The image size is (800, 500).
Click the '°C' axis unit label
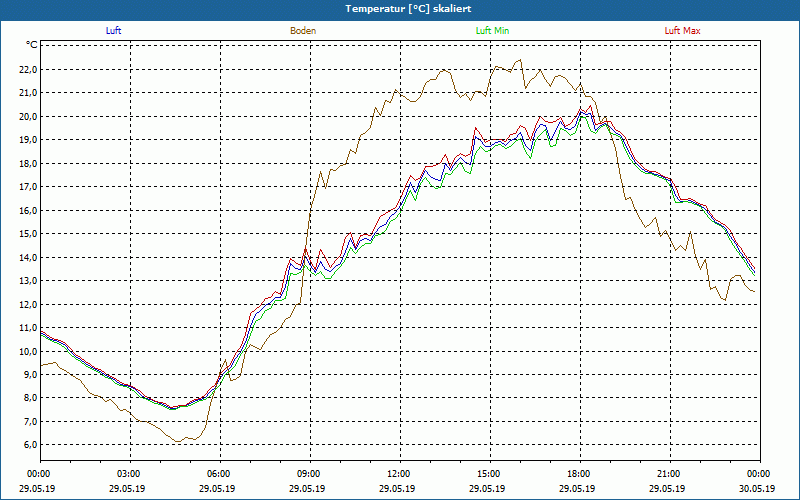coord(31,45)
